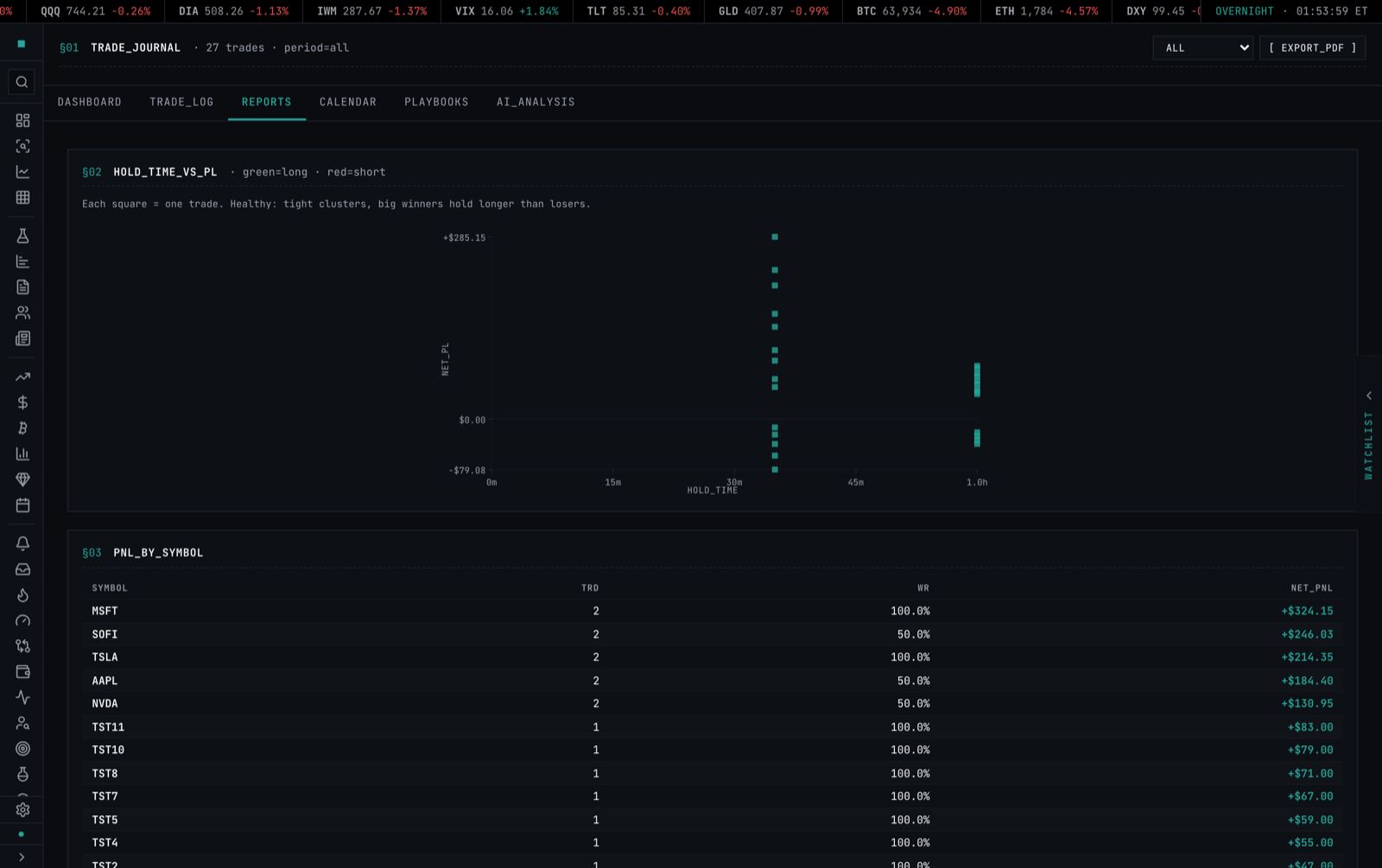Switch to the TRADE_LOG tab

[181, 102]
